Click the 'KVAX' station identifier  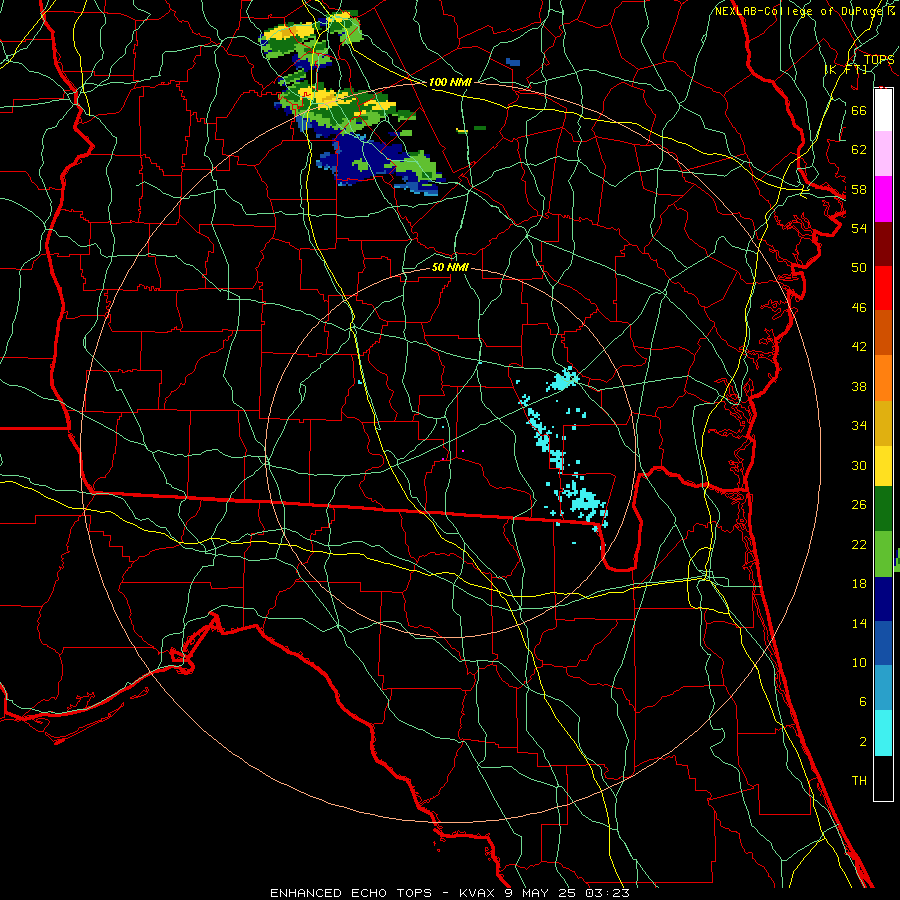tap(479, 893)
